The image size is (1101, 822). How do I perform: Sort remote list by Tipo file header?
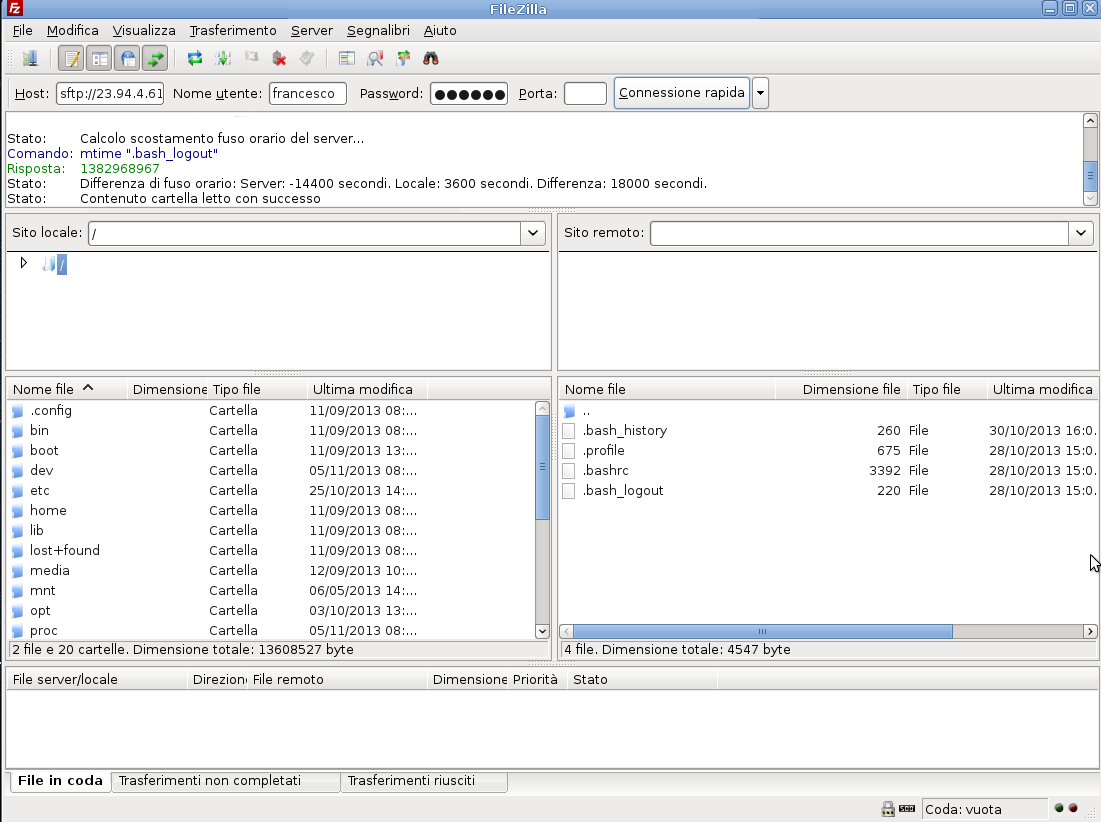[947, 389]
